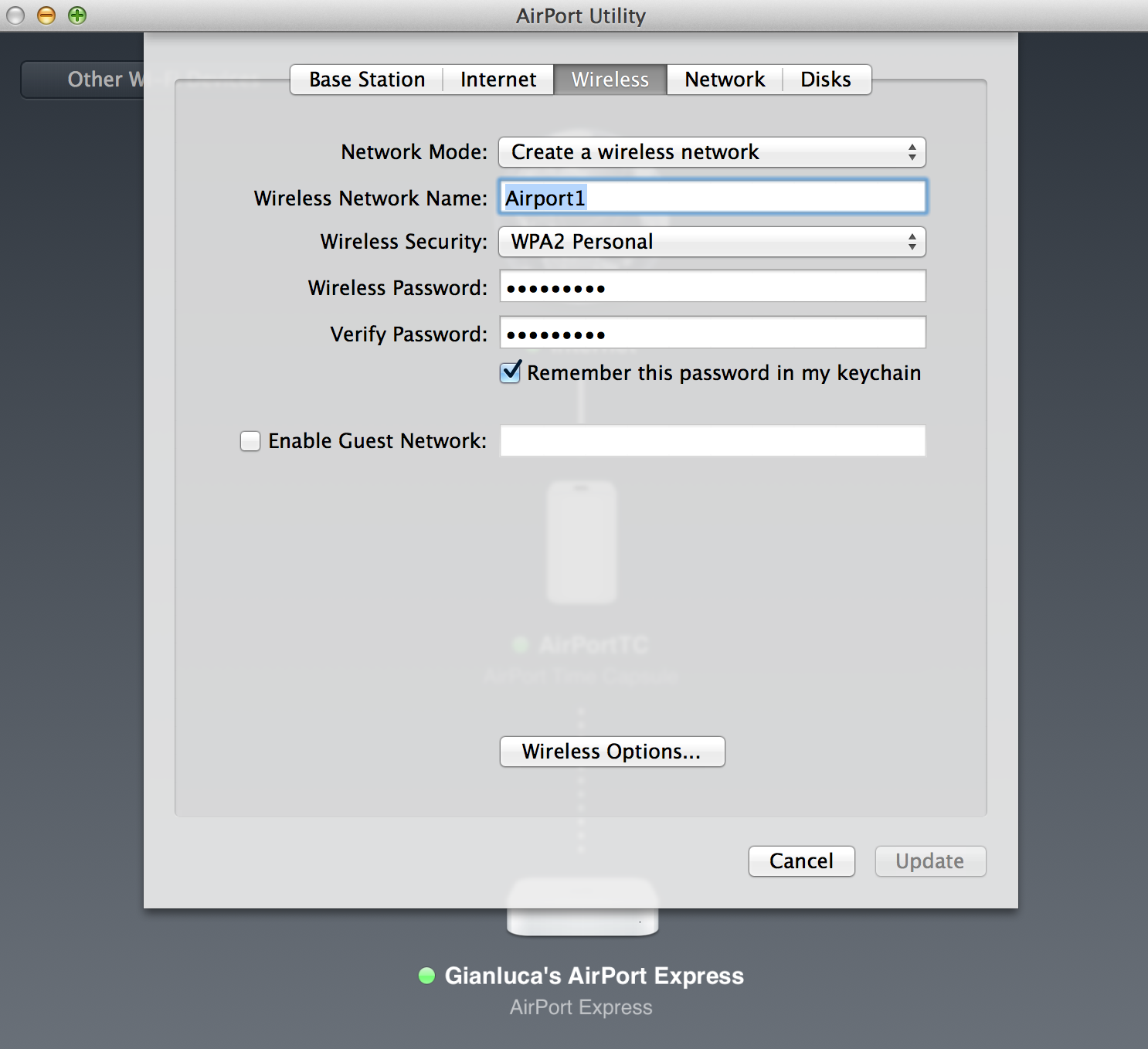Uncheck Remember this password in my keychain

pos(511,373)
